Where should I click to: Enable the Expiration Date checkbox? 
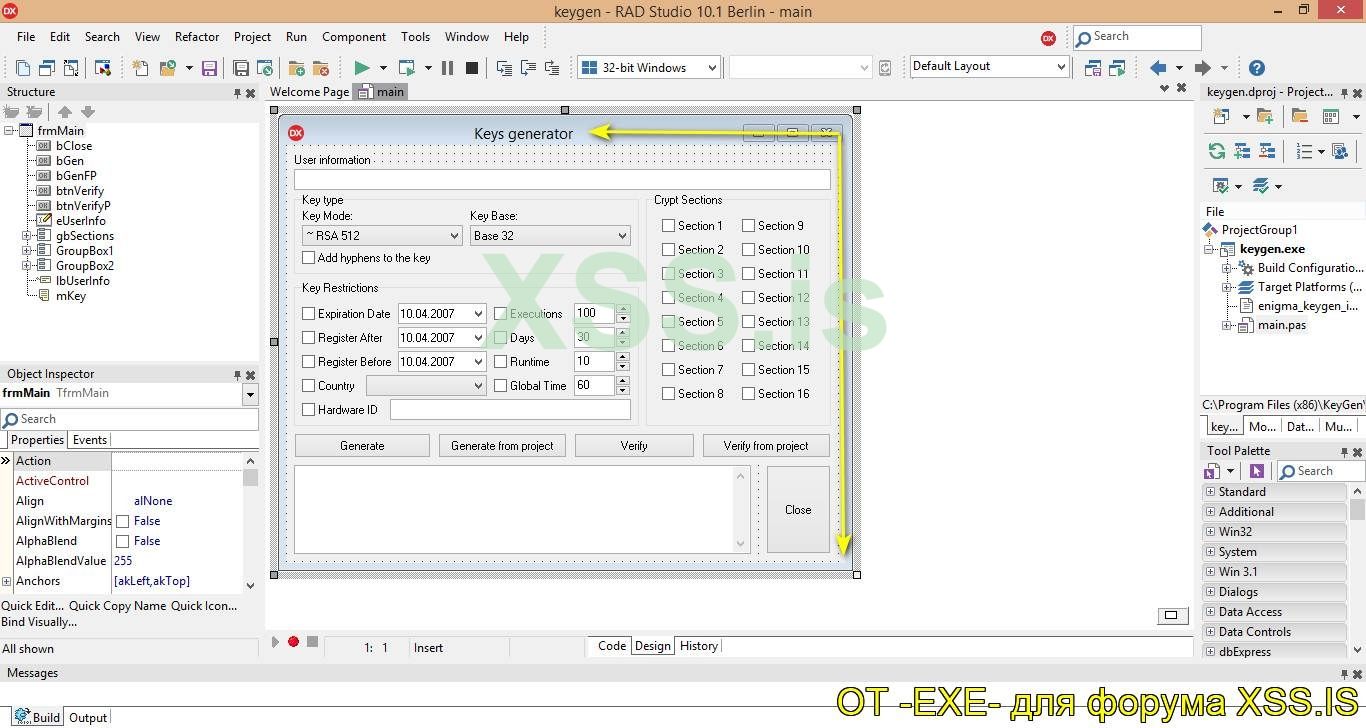[x=309, y=314]
